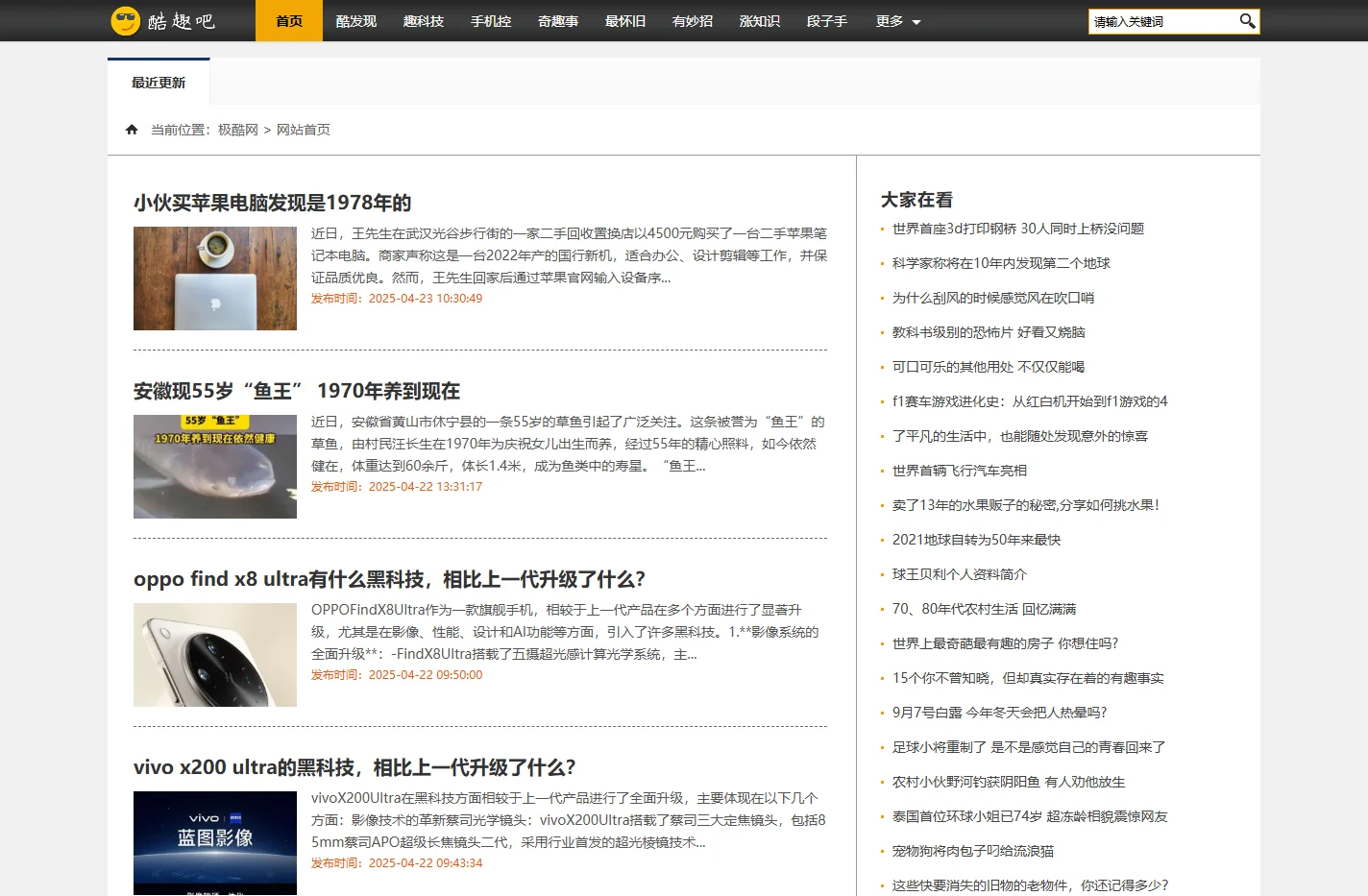Image resolution: width=1368 pixels, height=896 pixels.
Task: Open 农村小伙野河钓获阴阳鱼 link
Action: [1009, 782]
